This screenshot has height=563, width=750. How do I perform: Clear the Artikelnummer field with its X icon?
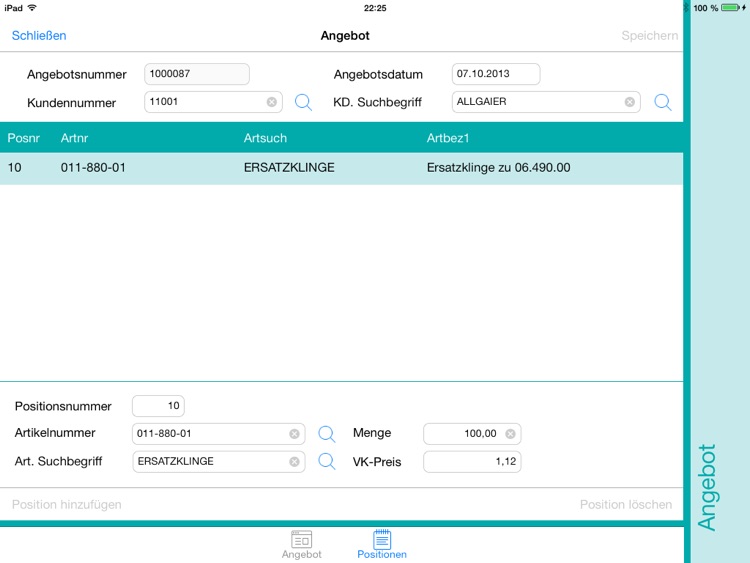294,434
